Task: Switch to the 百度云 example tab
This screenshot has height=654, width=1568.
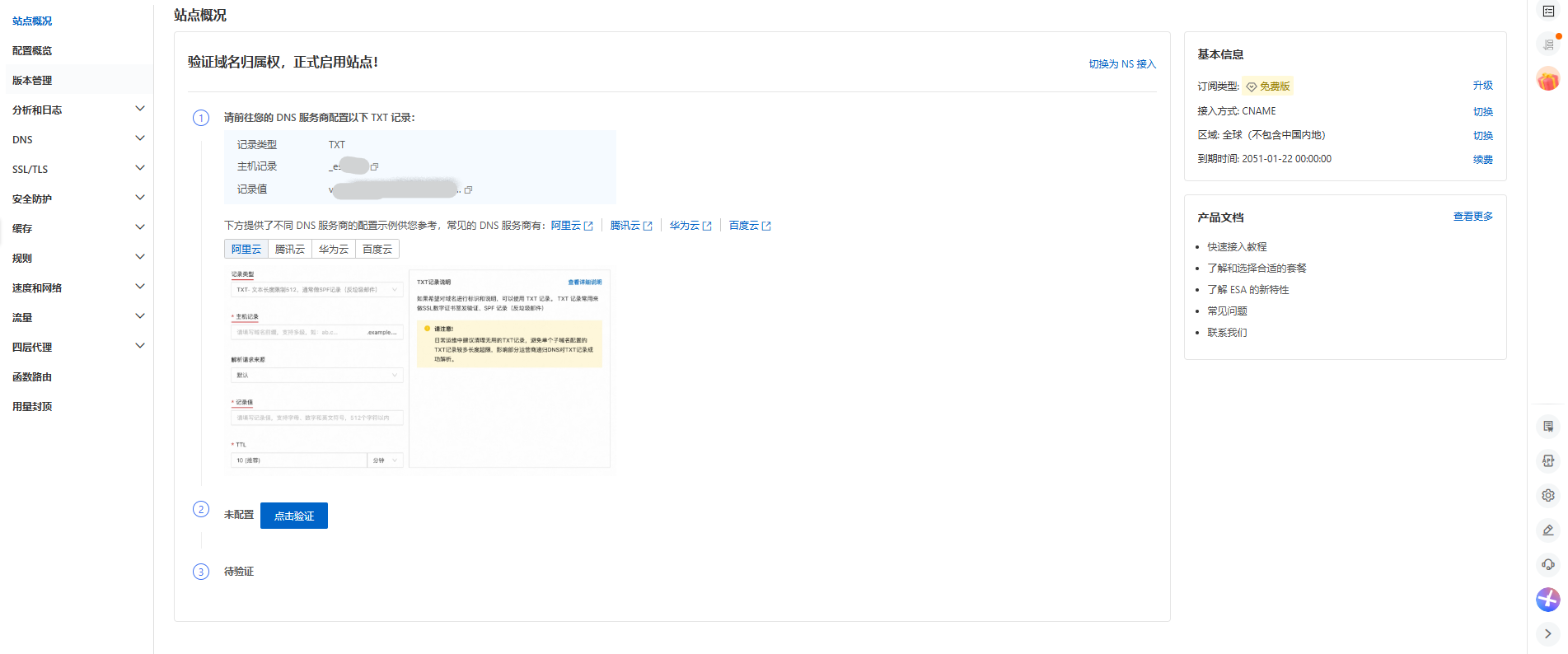Action: (377, 249)
